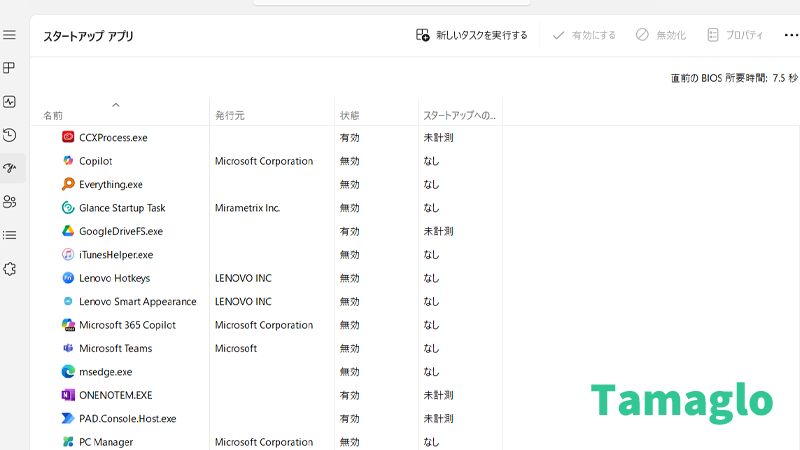The image size is (800, 450).
Task: Open プロパティ from the toolbar
Action: [x=735, y=35]
